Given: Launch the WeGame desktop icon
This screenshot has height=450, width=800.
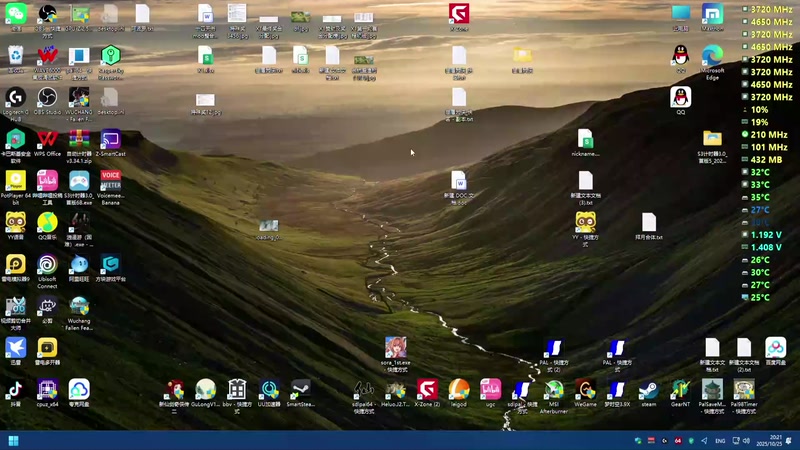Looking at the screenshot, I should coord(585,389).
